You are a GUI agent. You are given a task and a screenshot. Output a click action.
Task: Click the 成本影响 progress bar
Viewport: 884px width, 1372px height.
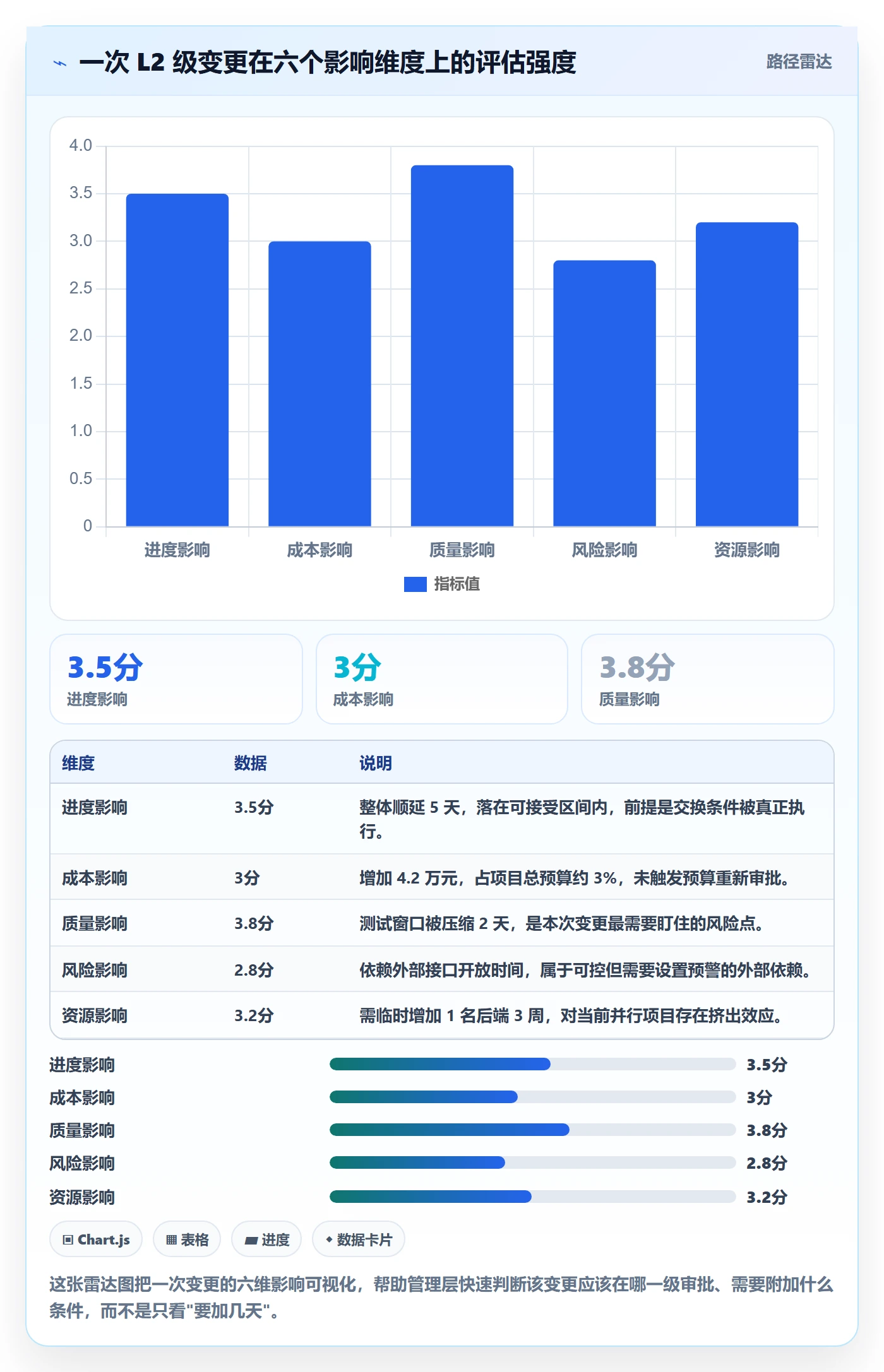pos(533,1097)
